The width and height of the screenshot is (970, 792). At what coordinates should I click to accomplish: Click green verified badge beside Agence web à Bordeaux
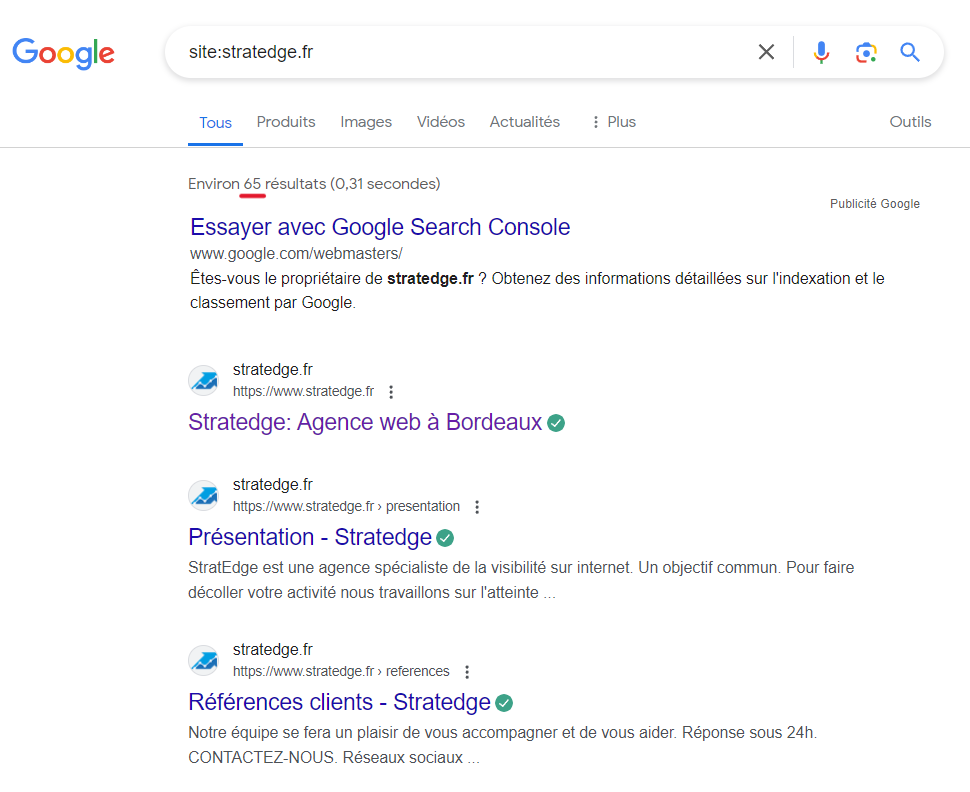(x=556, y=423)
